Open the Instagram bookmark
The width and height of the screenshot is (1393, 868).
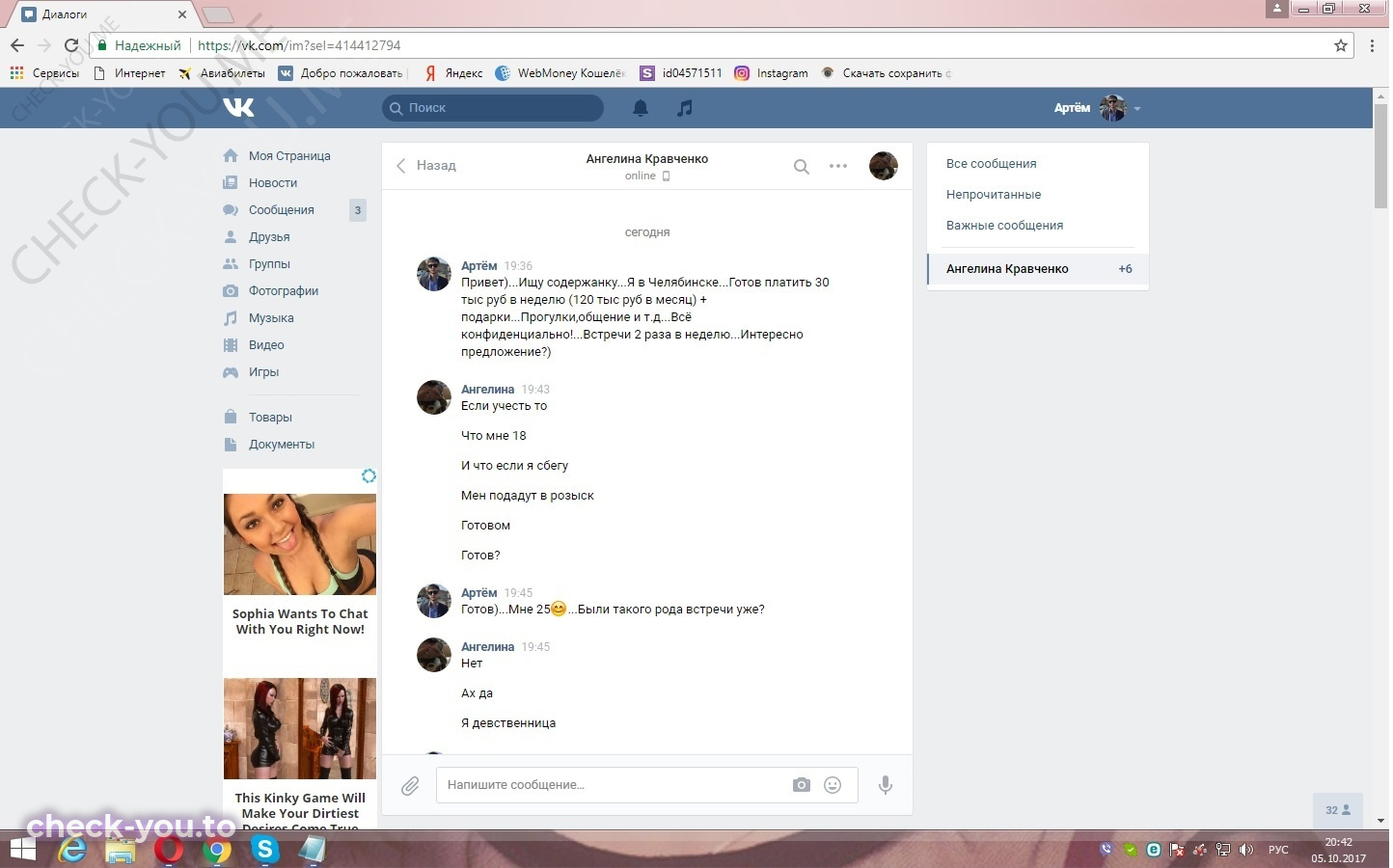pos(772,73)
